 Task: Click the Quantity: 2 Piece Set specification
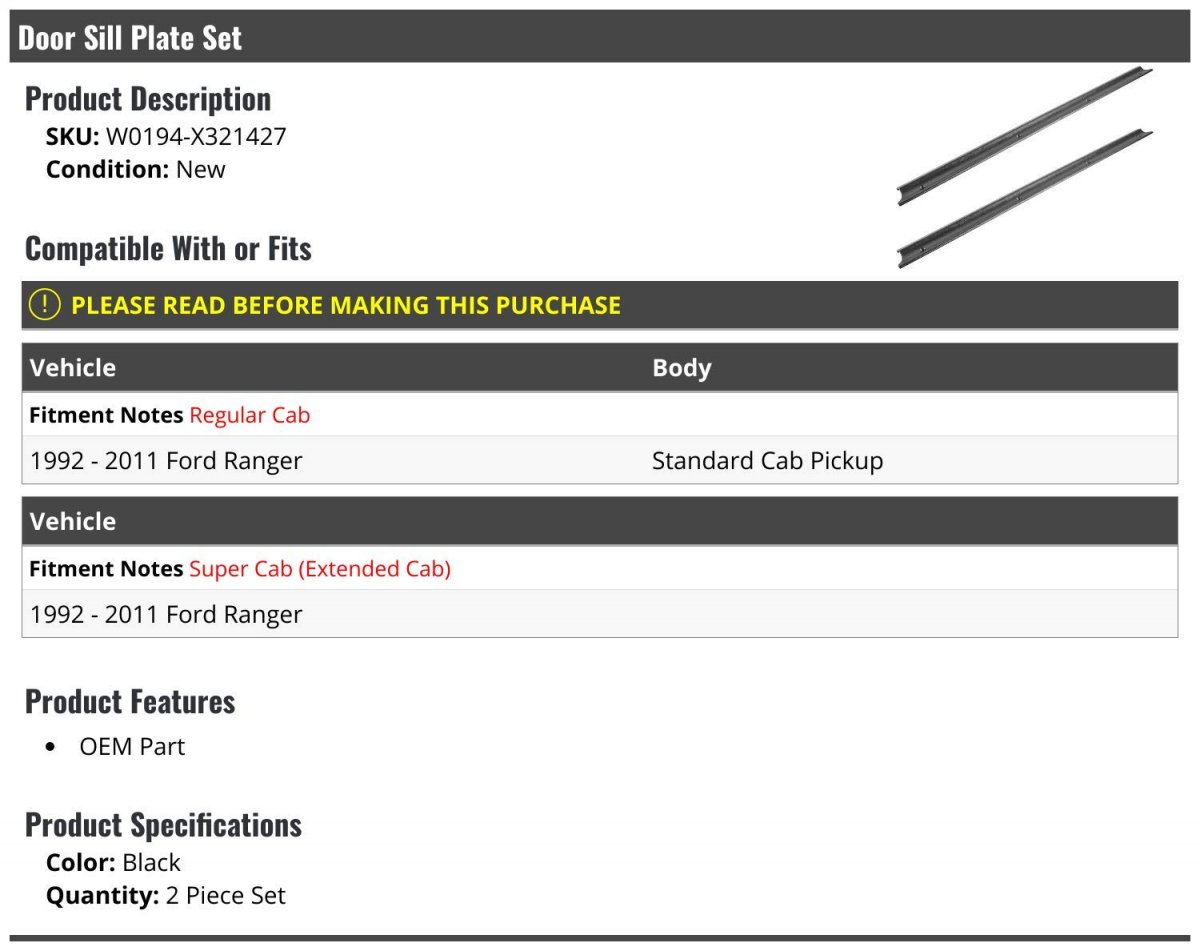click(166, 895)
